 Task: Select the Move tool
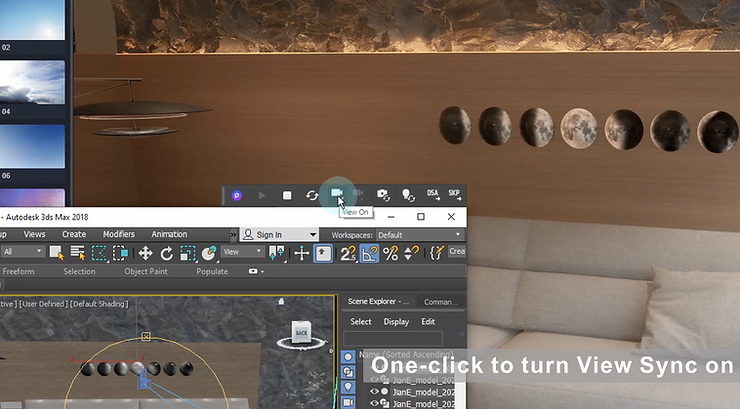pyautogui.click(x=145, y=253)
